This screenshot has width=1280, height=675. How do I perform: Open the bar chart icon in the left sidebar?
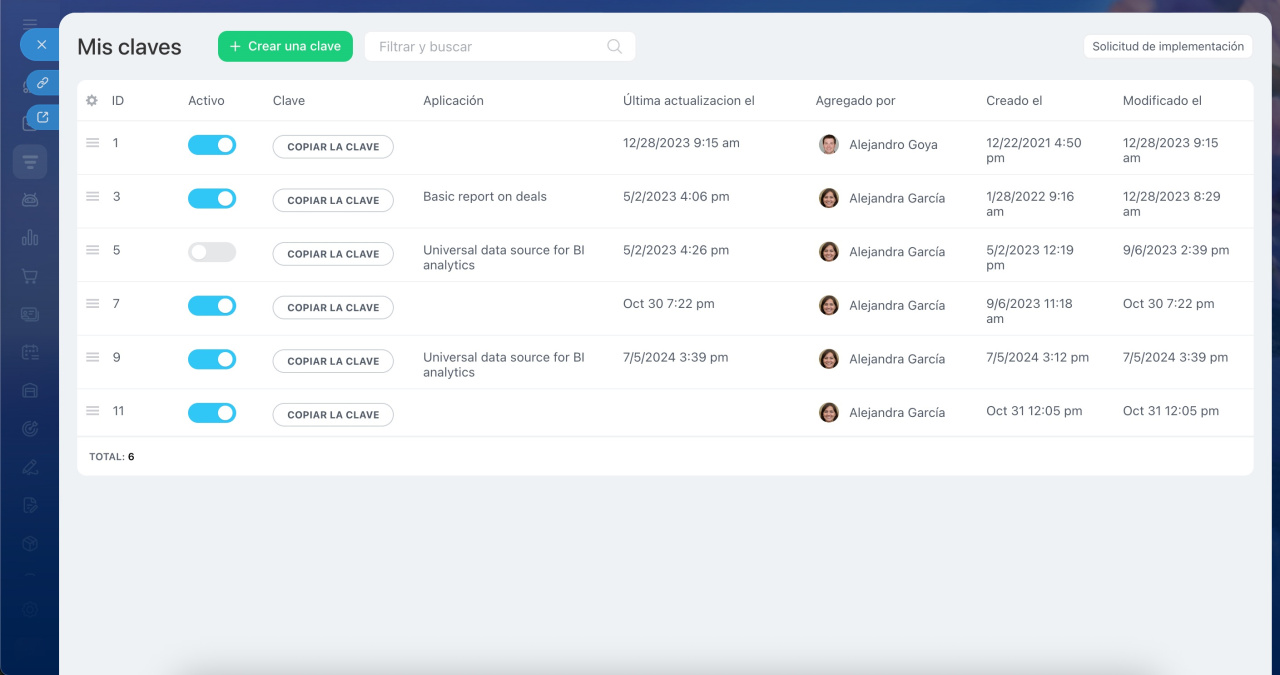[x=30, y=238]
